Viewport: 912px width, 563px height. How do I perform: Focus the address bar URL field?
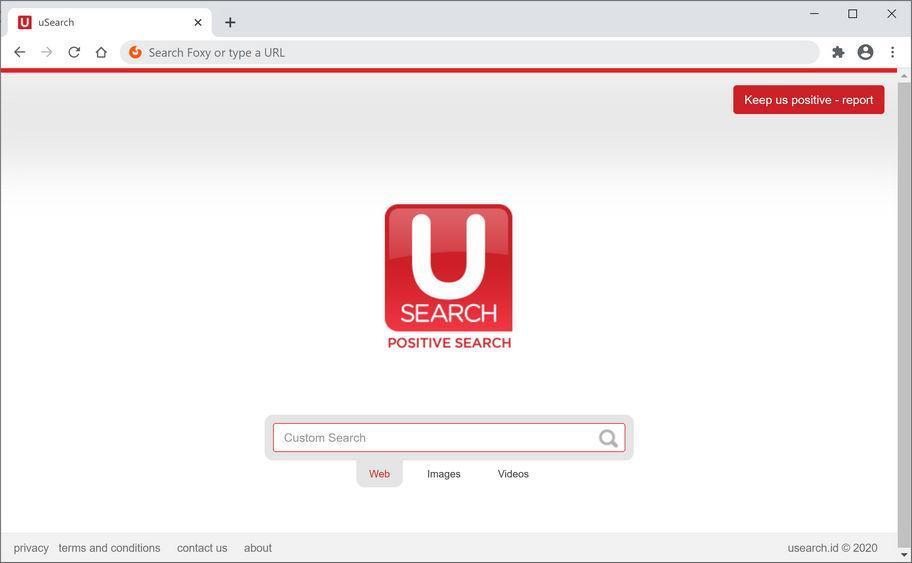(469, 52)
